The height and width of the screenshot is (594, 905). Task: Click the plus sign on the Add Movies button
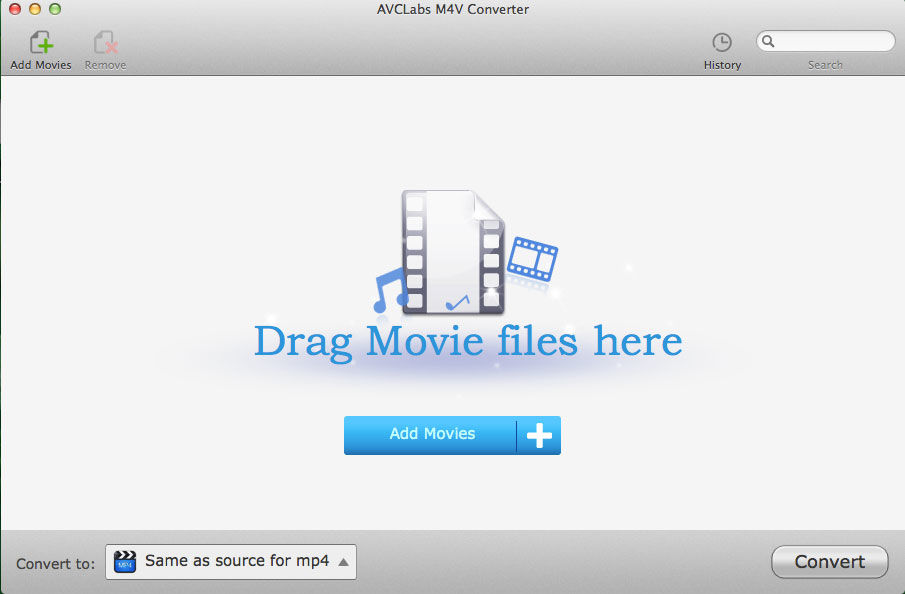coord(539,435)
